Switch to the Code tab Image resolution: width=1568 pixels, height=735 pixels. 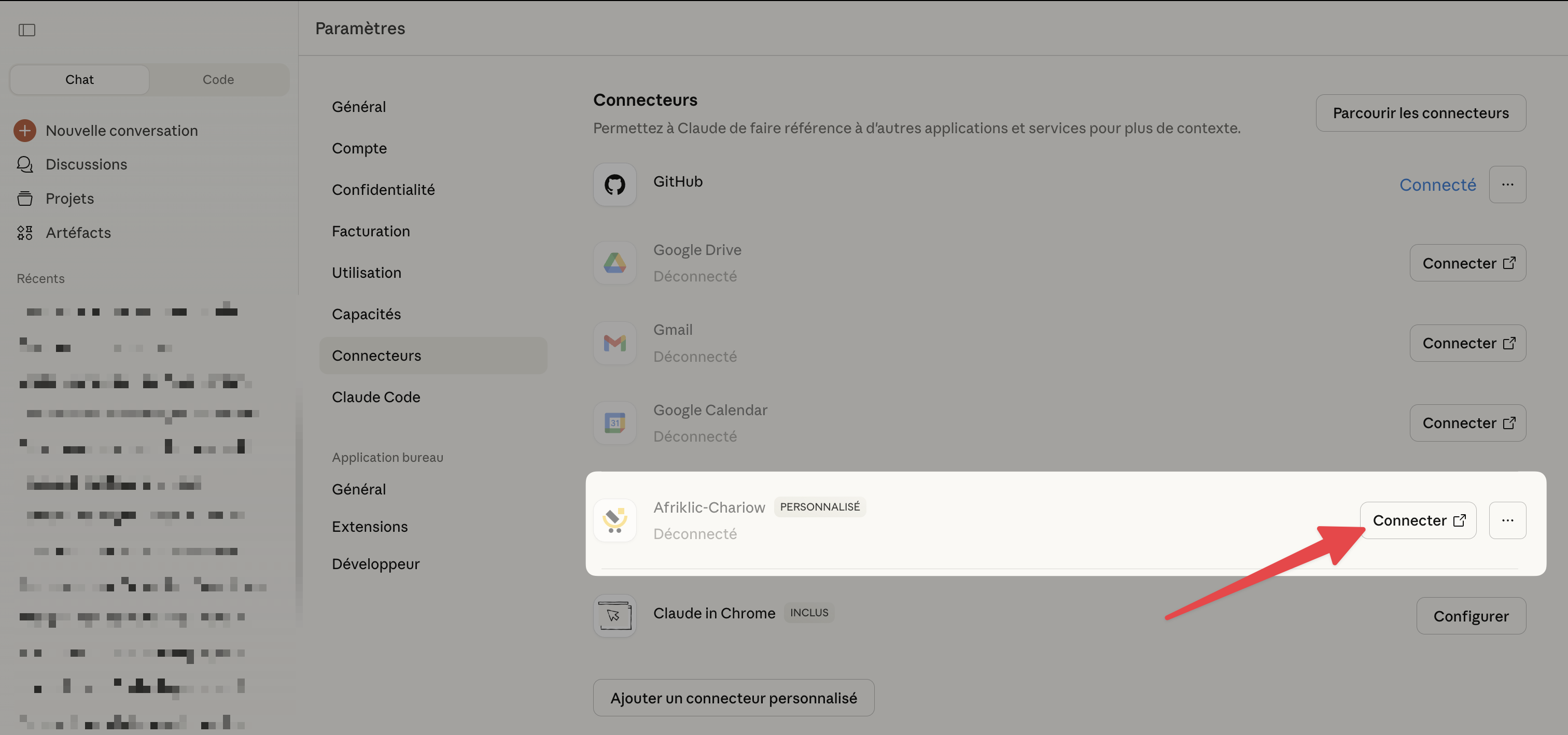pyautogui.click(x=218, y=80)
